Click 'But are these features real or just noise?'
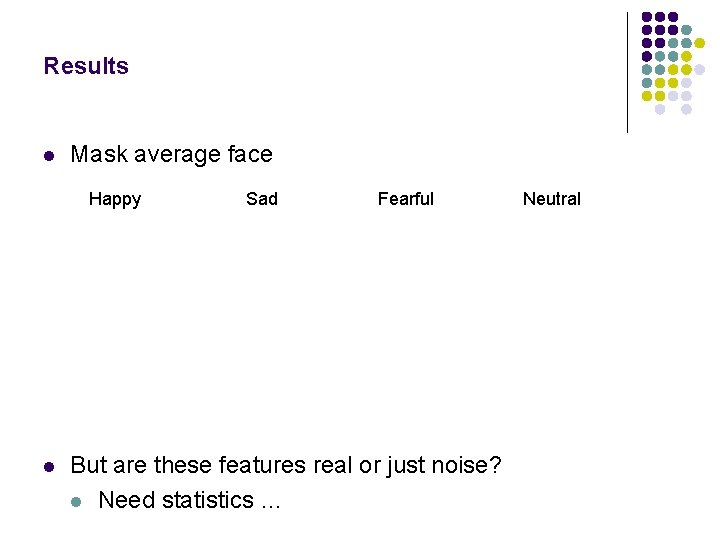The height and width of the screenshot is (540, 720). [286, 466]
